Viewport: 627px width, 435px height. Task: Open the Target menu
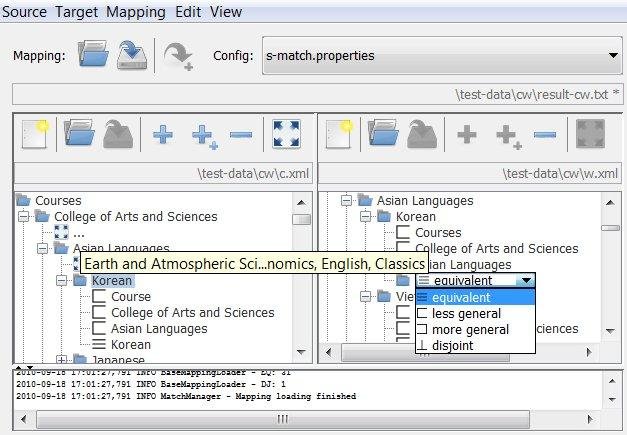point(76,12)
